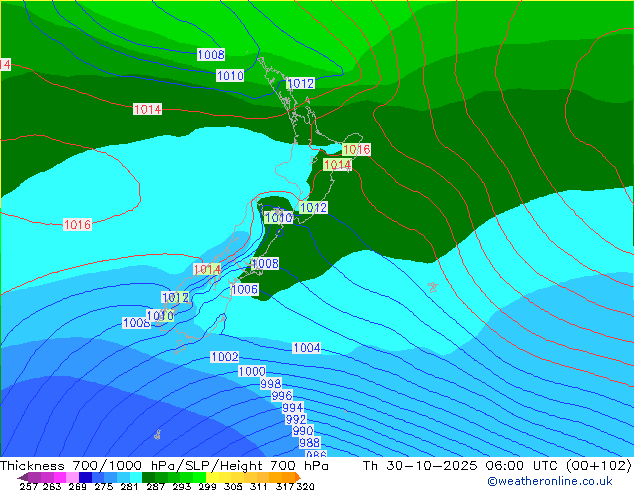Click the red '1016' label on the cyan area
This screenshot has width=634, height=490.
click(x=78, y=225)
